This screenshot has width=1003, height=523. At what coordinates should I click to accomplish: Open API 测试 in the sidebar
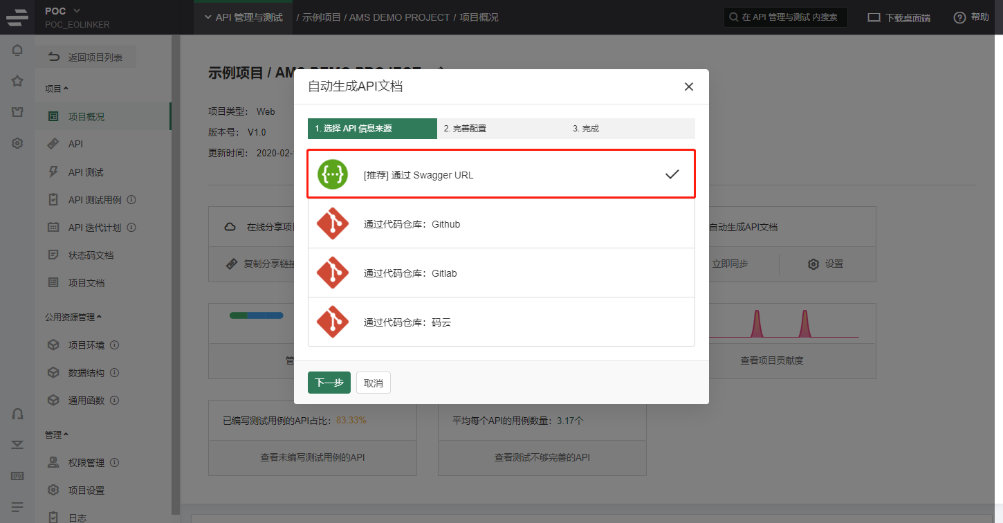pyautogui.click(x=103, y=172)
